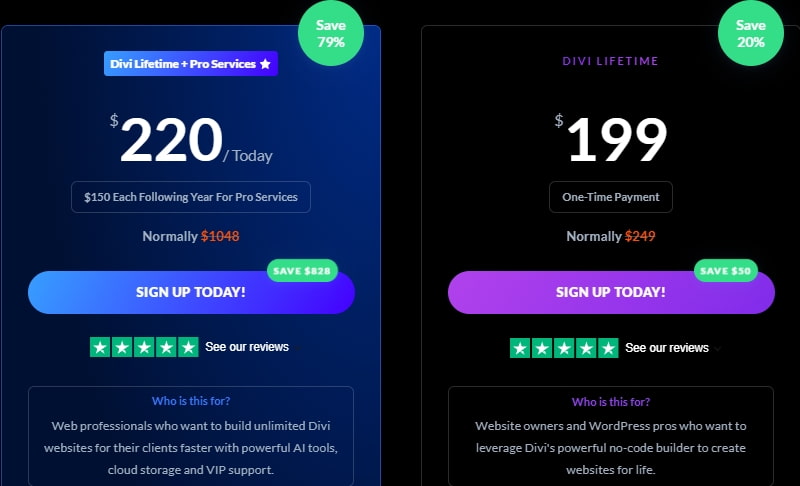Screen dimensions: 800x486
Task: Open See our reviews link under Divi Lifetime
Action: (667, 348)
